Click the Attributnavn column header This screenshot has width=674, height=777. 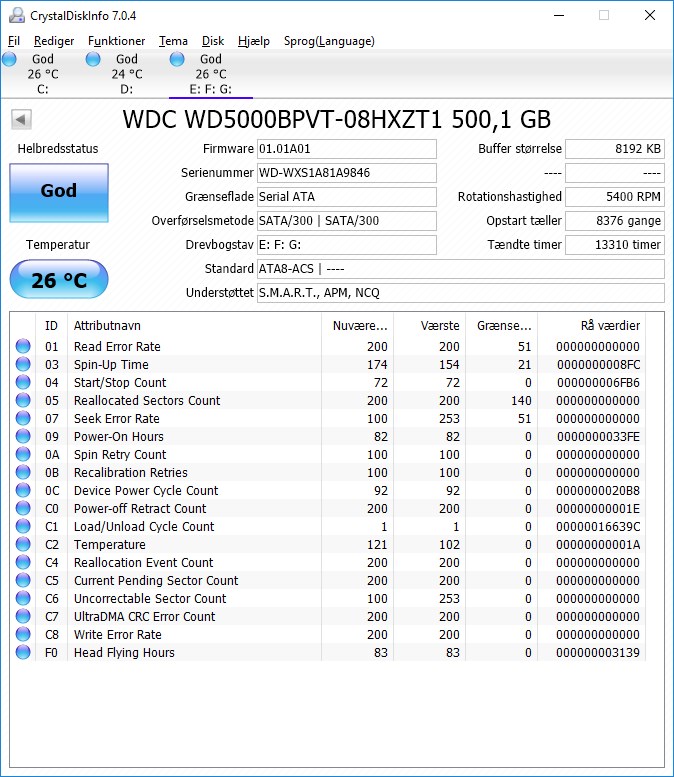(194, 326)
